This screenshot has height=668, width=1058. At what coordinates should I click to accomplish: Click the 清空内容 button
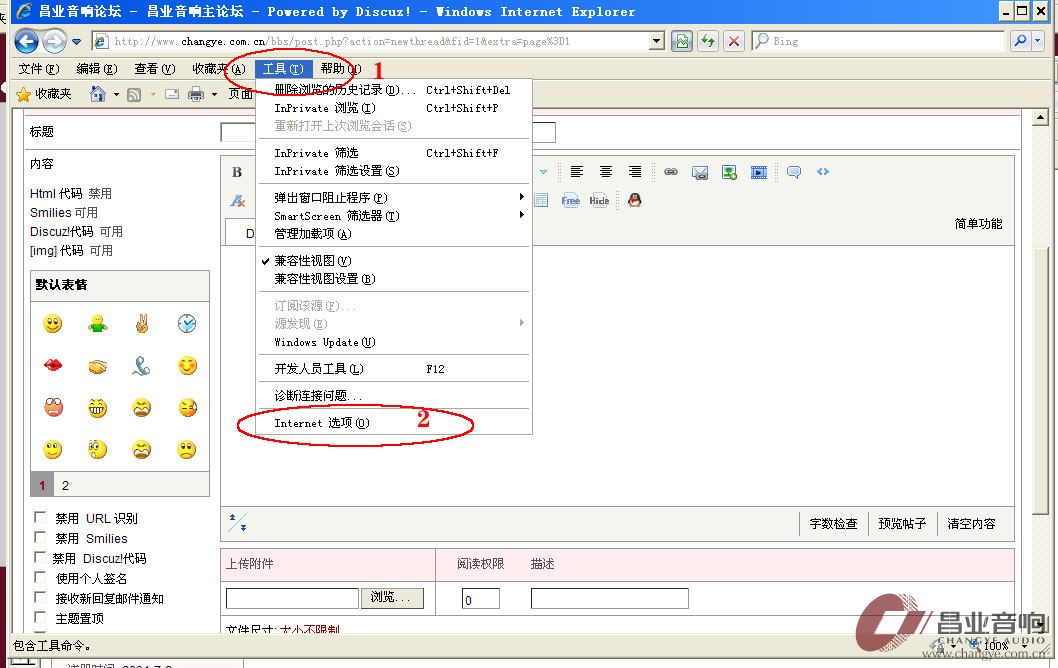(971, 524)
